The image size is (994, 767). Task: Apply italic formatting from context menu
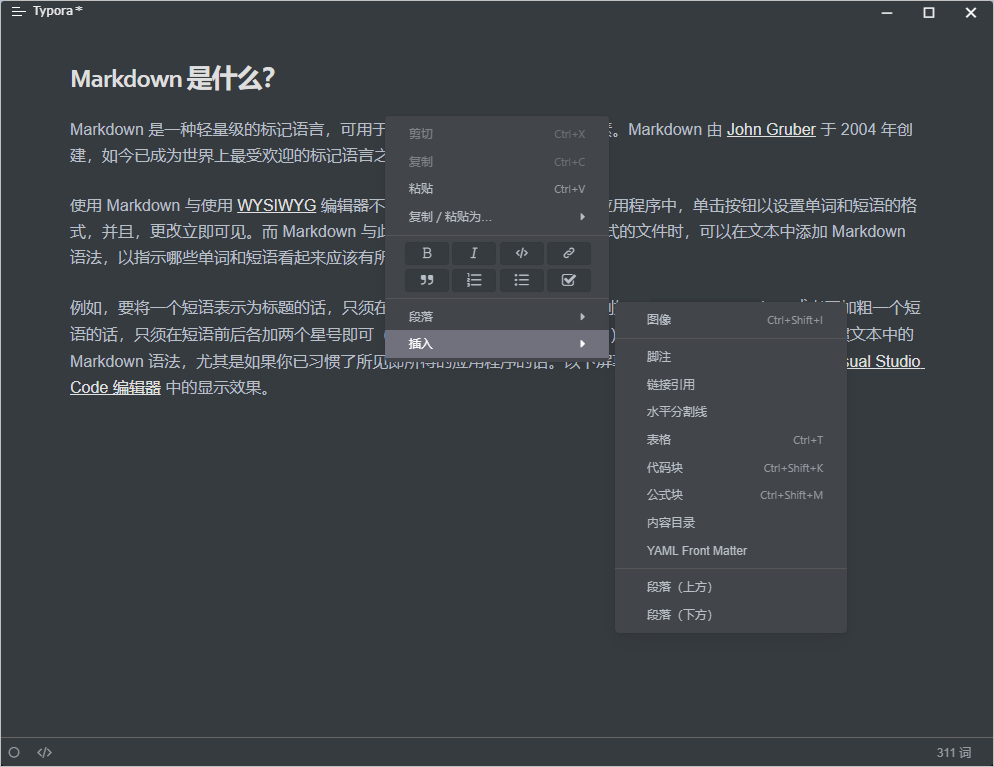click(x=474, y=253)
